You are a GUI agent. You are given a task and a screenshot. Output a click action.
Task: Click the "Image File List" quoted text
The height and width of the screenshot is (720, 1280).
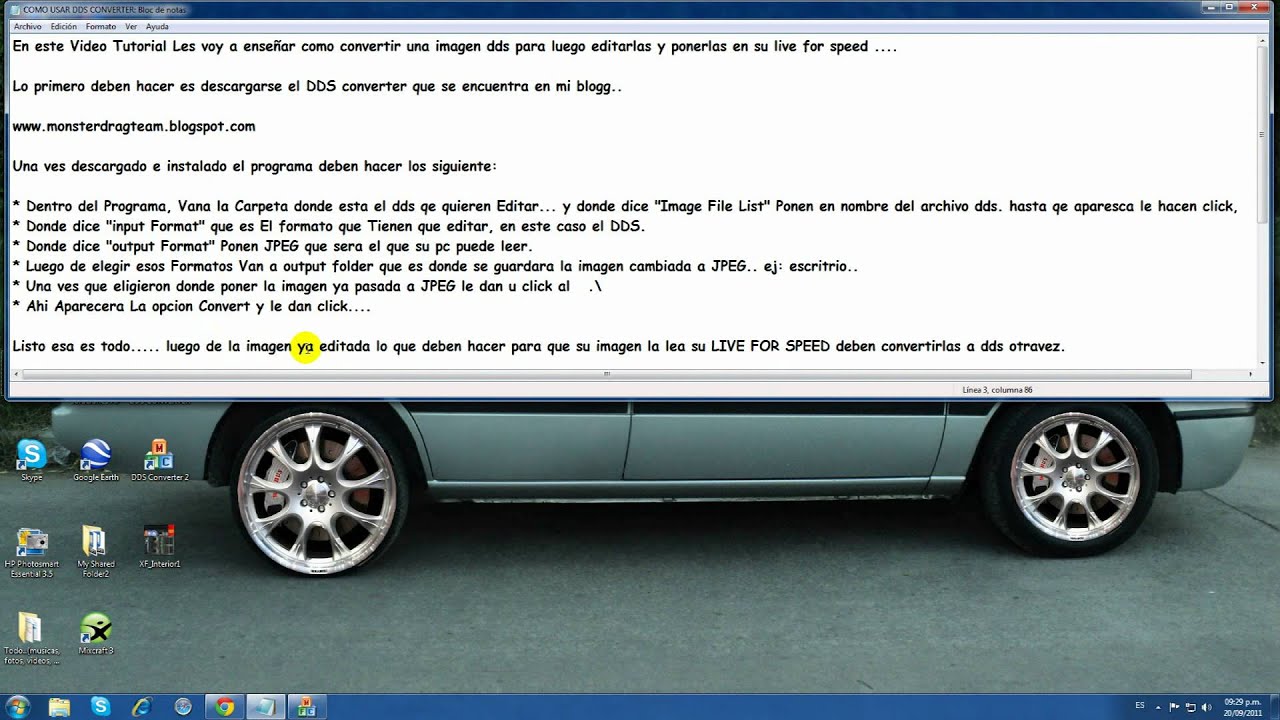point(713,207)
